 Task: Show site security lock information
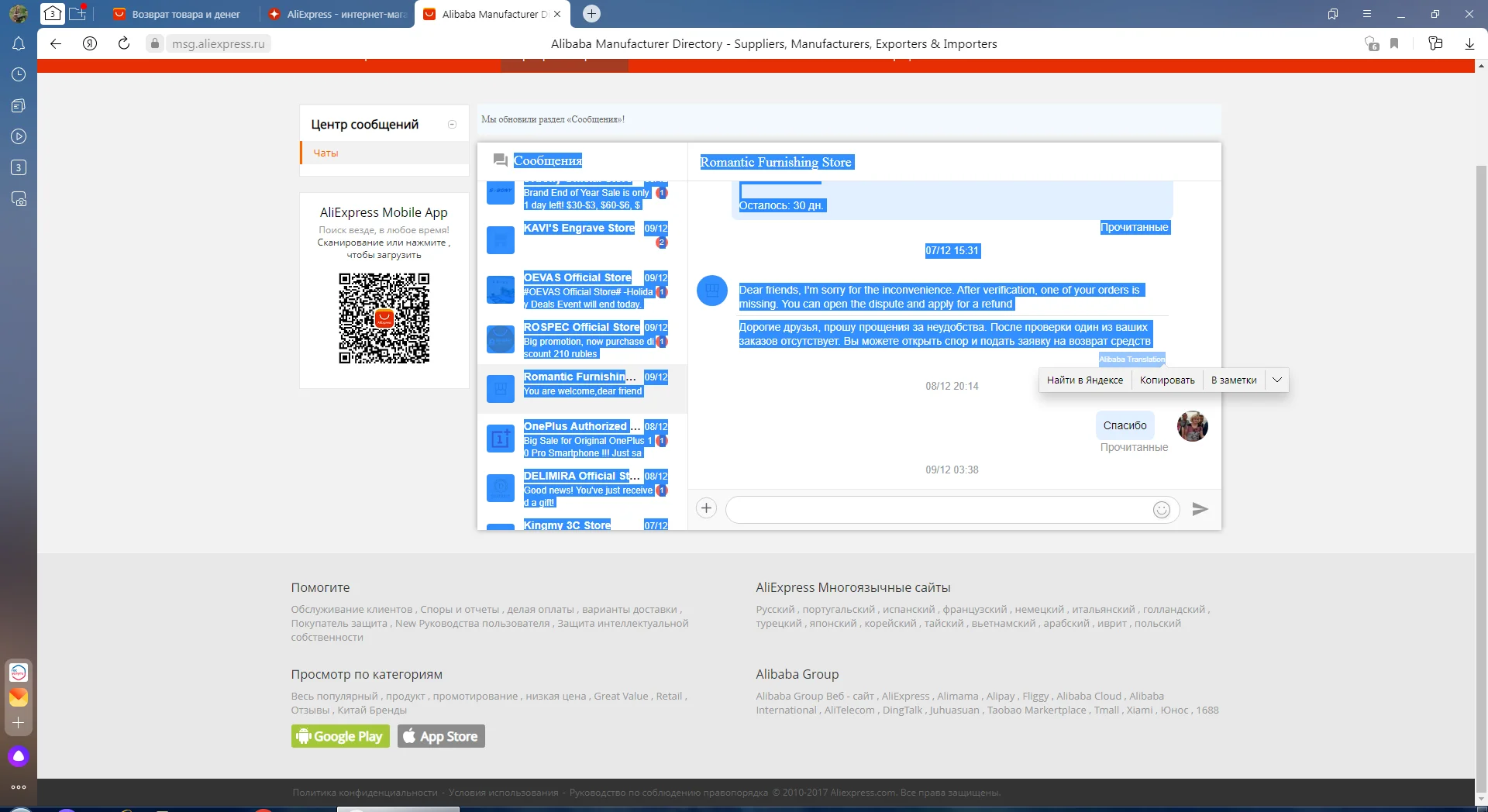[x=155, y=43]
